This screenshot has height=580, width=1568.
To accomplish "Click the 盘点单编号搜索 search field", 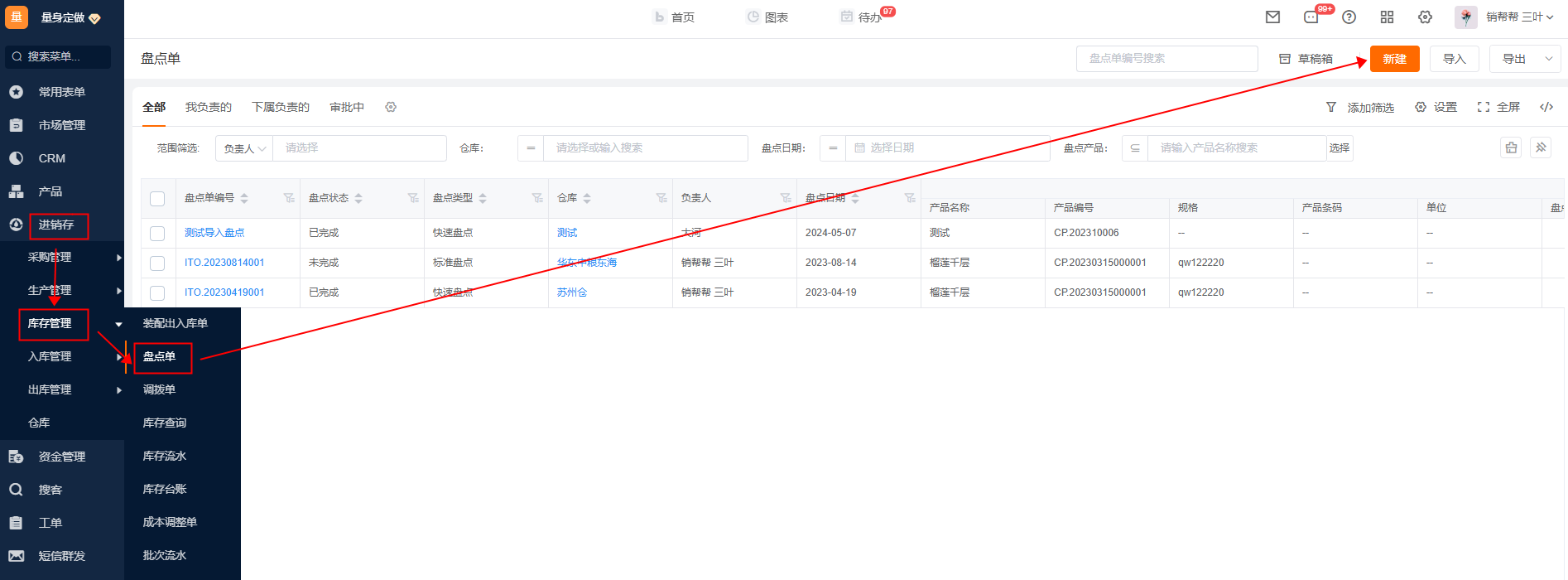I will click(1167, 59).
